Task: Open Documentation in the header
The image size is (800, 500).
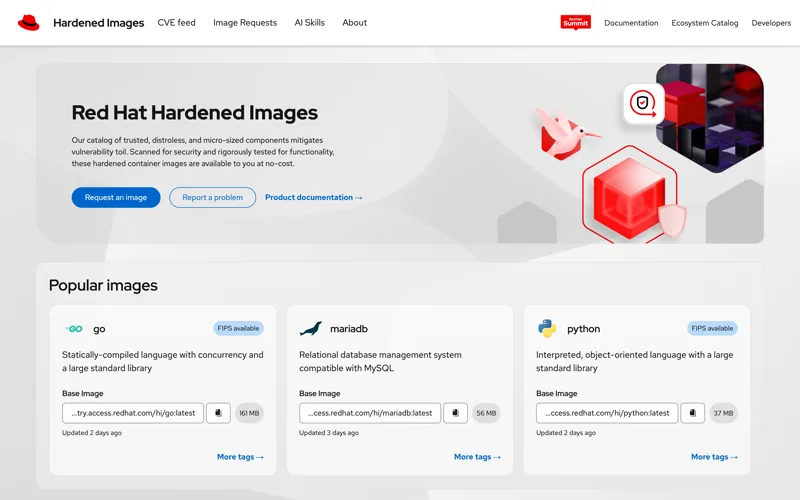Action: (631, 23)
